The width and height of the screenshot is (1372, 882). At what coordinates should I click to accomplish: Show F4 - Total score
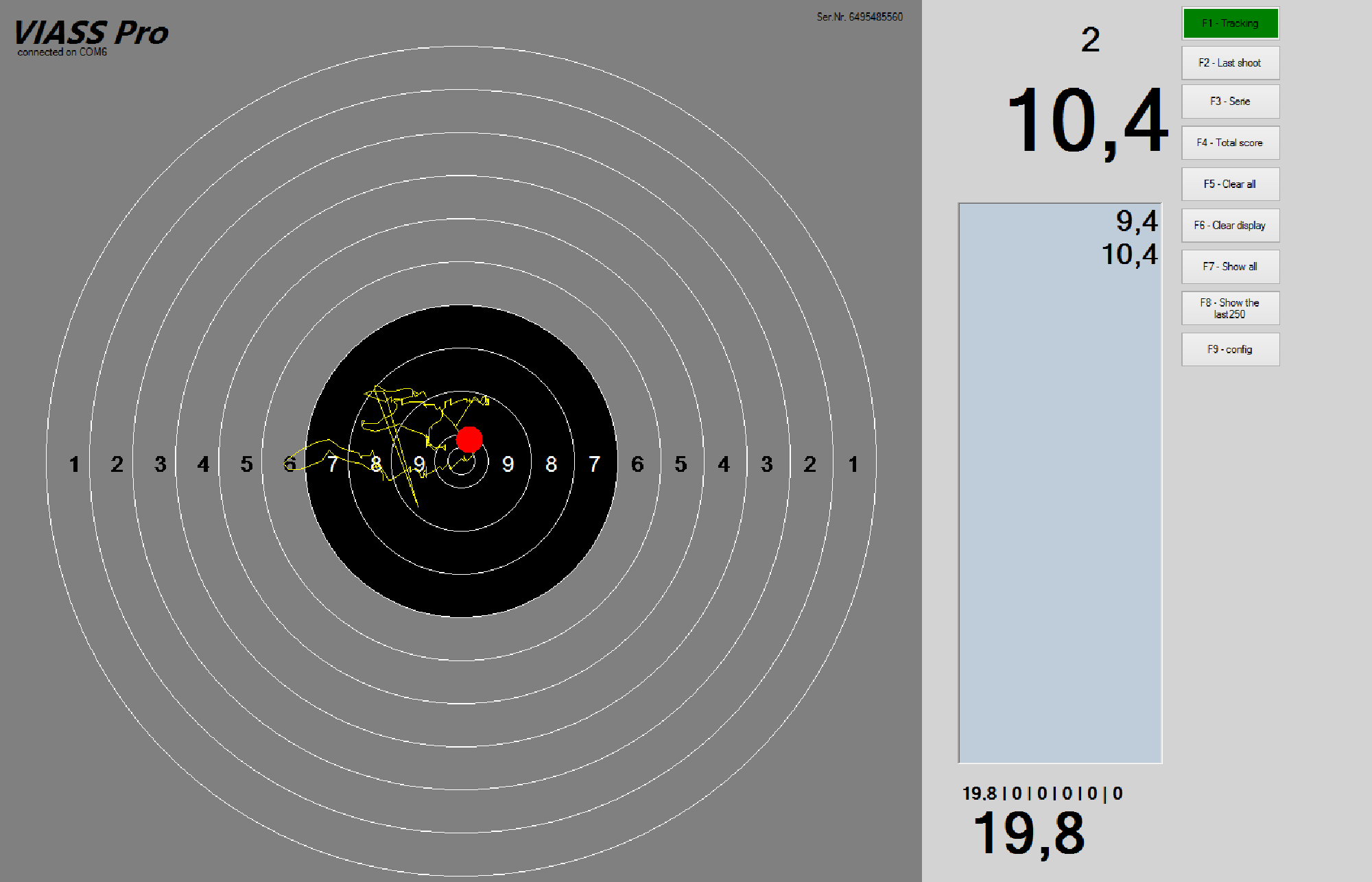1230,143
